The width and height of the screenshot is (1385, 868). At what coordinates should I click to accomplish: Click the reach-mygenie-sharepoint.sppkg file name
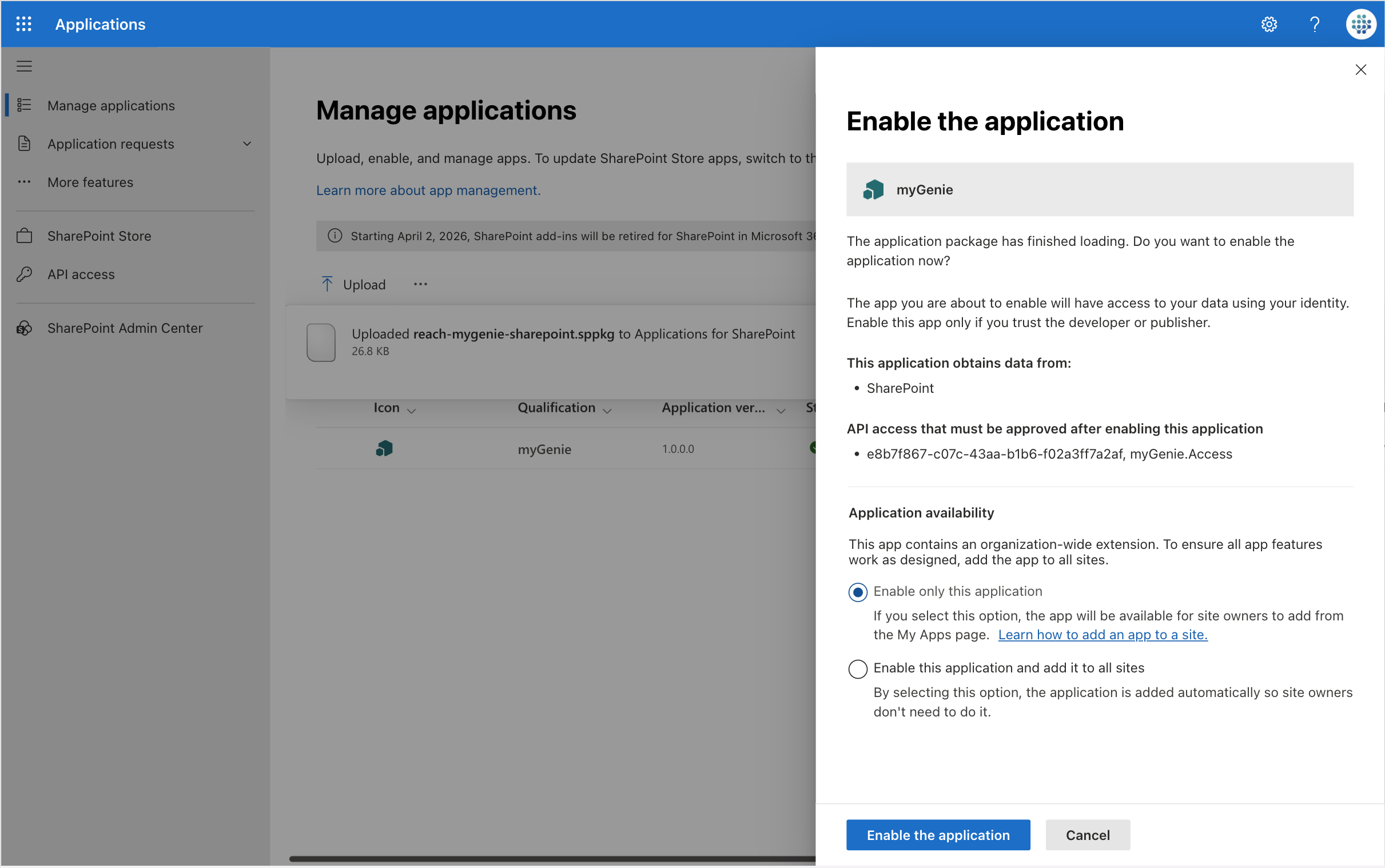513,333
